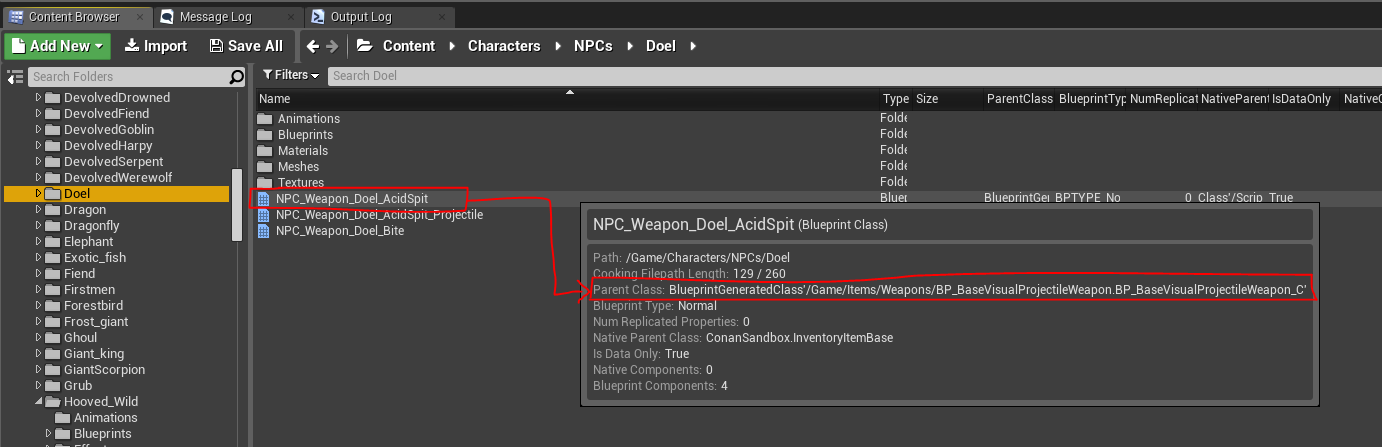The width and height of the screenshot is (1382, 447).
Task: Open the Filters dropdown
Action: point(290,75)
